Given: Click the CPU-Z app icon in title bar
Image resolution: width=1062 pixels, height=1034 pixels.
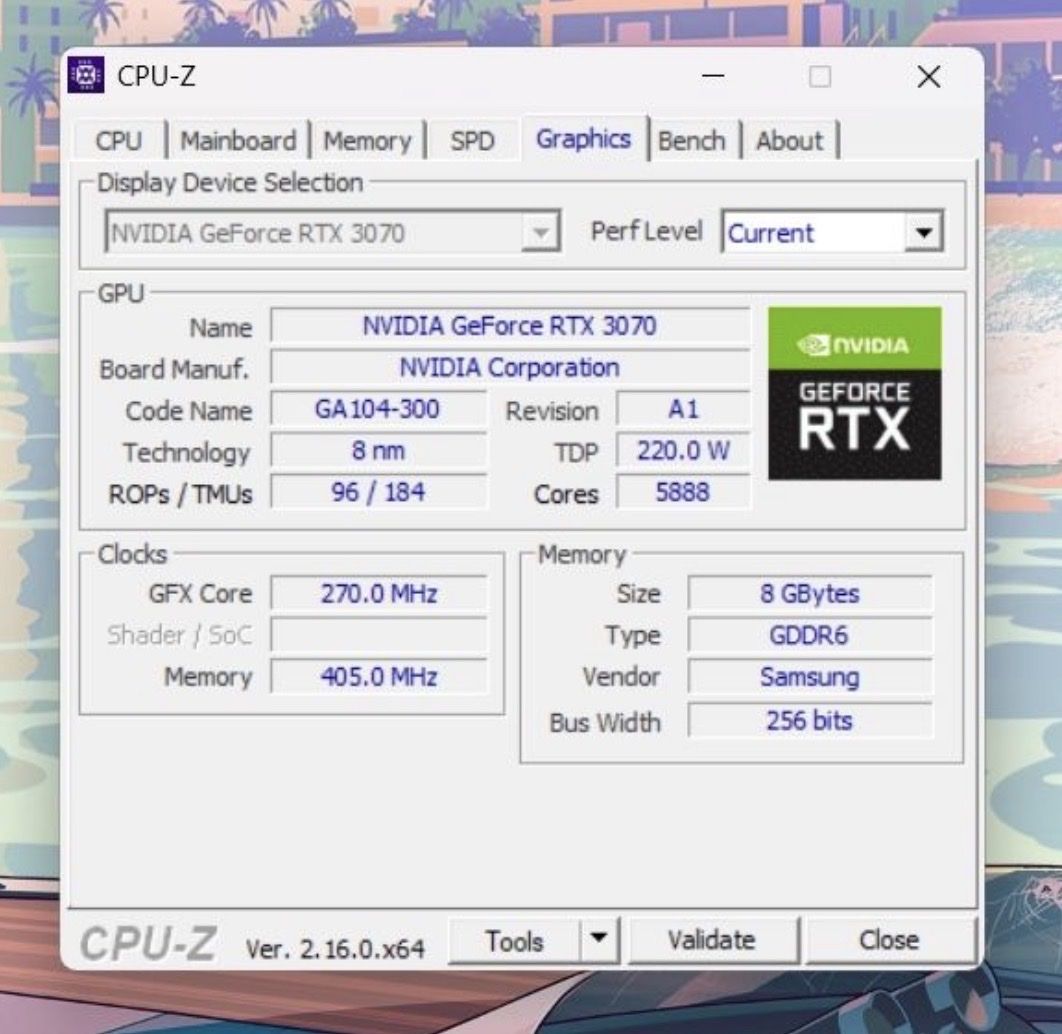Looking at the screenshot, I should [x=86, y=75].
